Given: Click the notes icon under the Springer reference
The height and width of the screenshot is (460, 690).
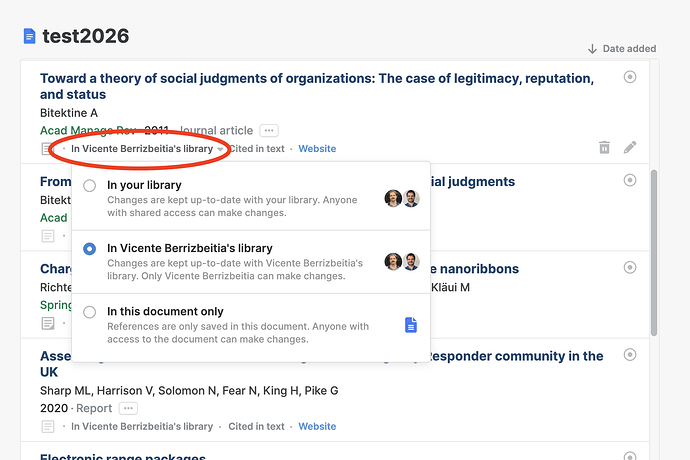Looking at the screenshot, I should 48,324.
